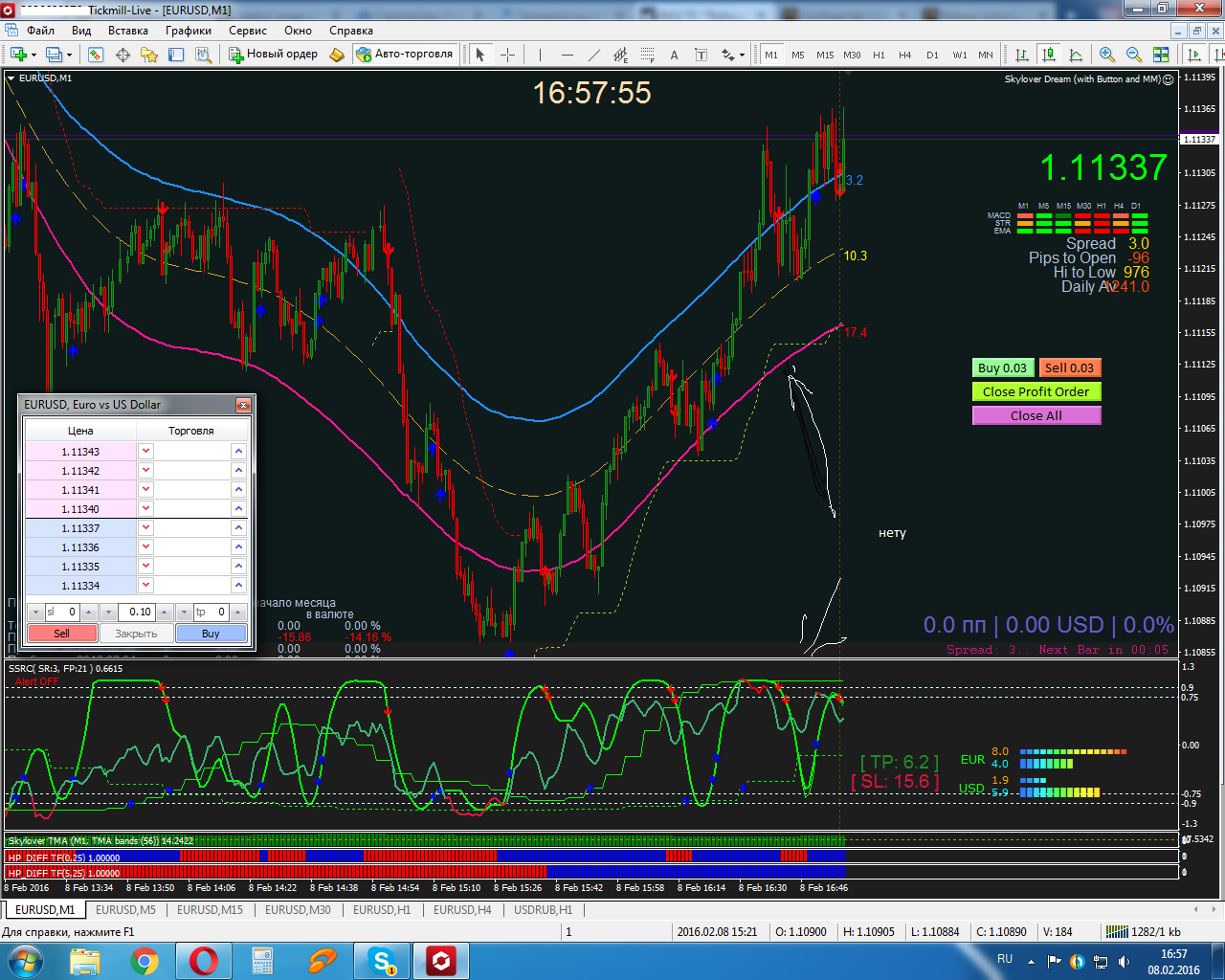Switch chart to candlestick display icon

[x=1049, y=55]
